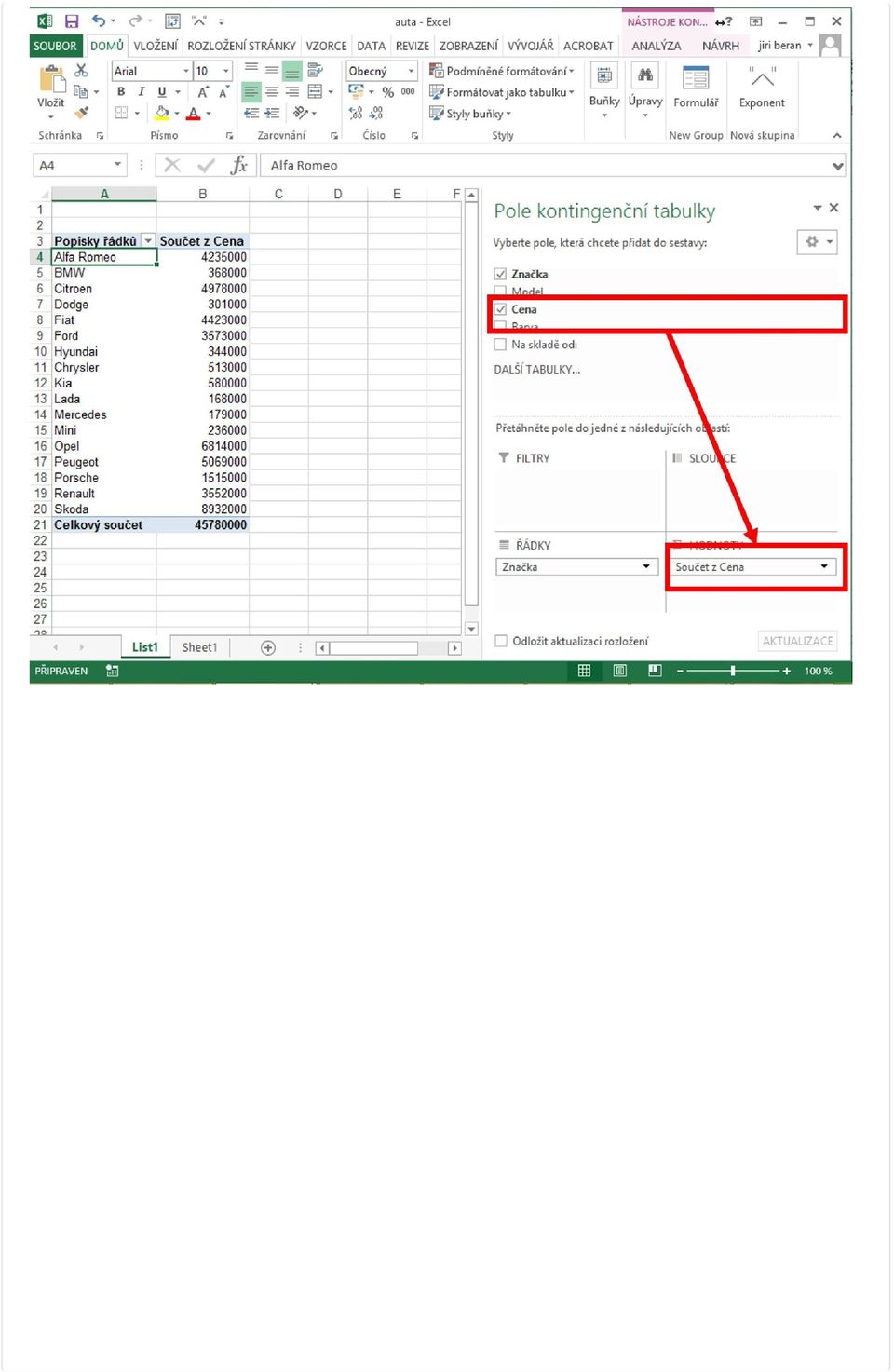The height and width of the screenshot is (1372, 894).
Task: Uncheck the Cena field checkbox
Action: coord(501,309)
